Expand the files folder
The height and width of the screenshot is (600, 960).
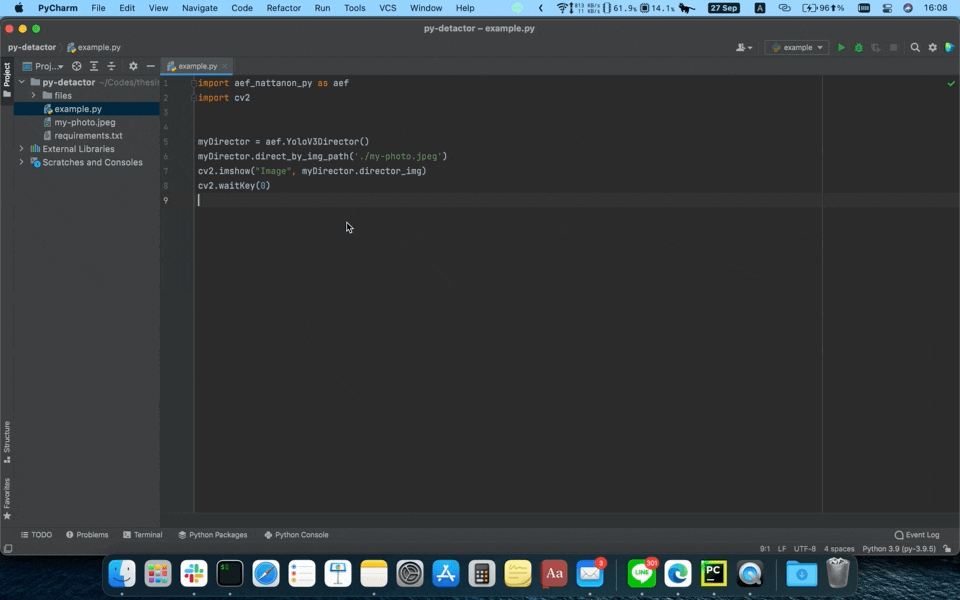[x=34, y=96]
